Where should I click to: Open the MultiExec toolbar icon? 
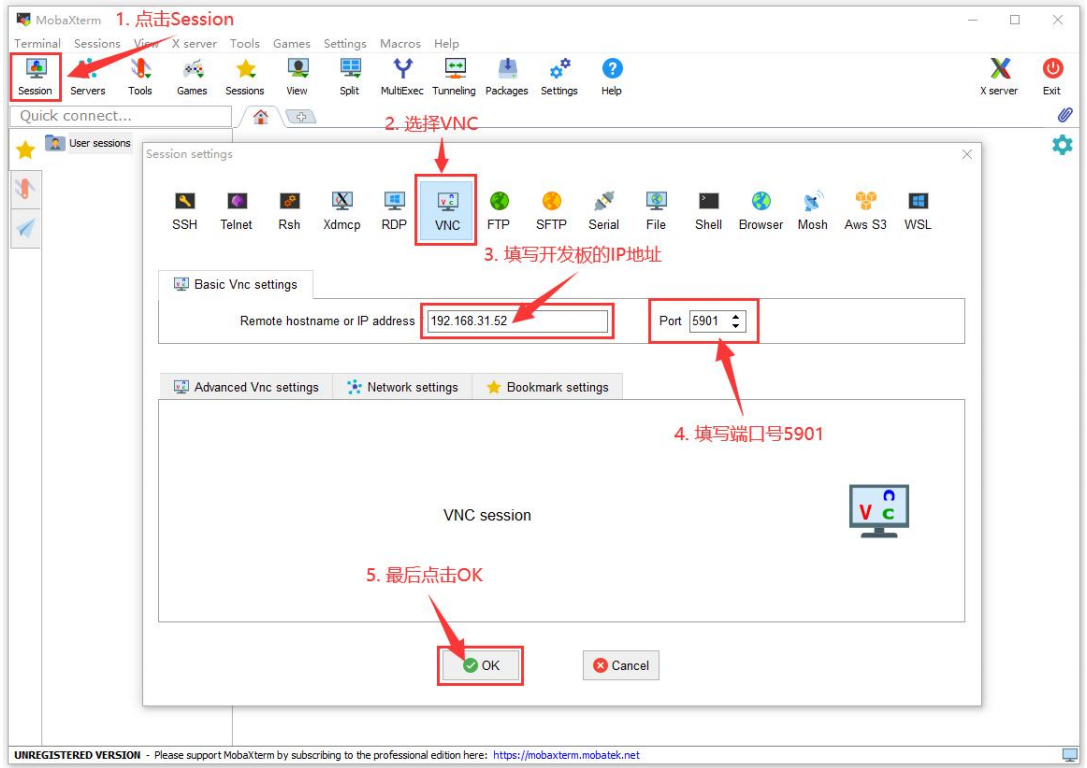point(402,76)
